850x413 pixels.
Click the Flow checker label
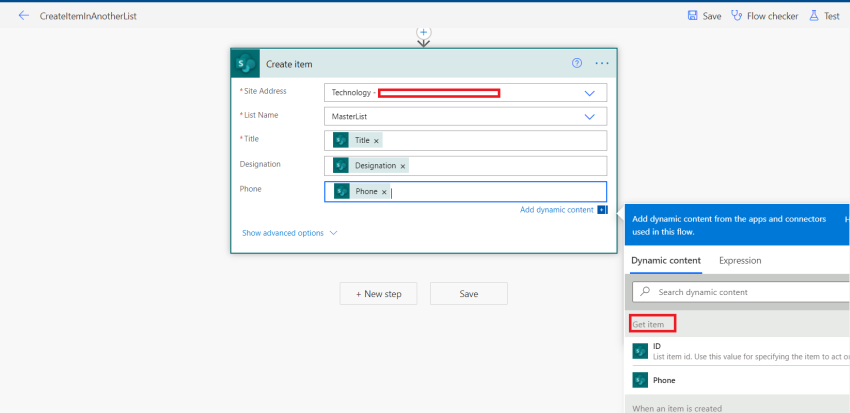pos(772,16)
